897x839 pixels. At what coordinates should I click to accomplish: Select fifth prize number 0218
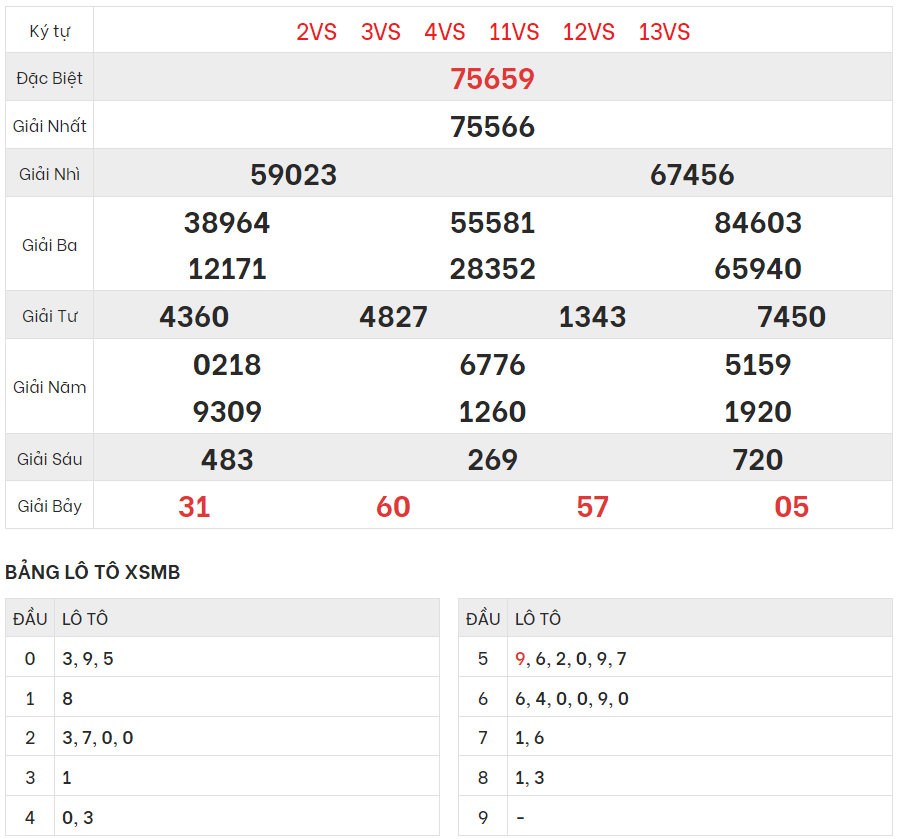227,365
